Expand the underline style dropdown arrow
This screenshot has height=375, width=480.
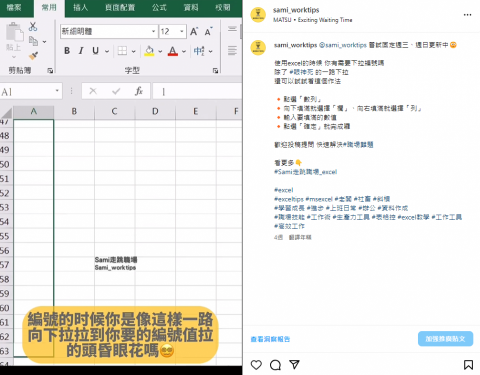click(x=107, y=51)
